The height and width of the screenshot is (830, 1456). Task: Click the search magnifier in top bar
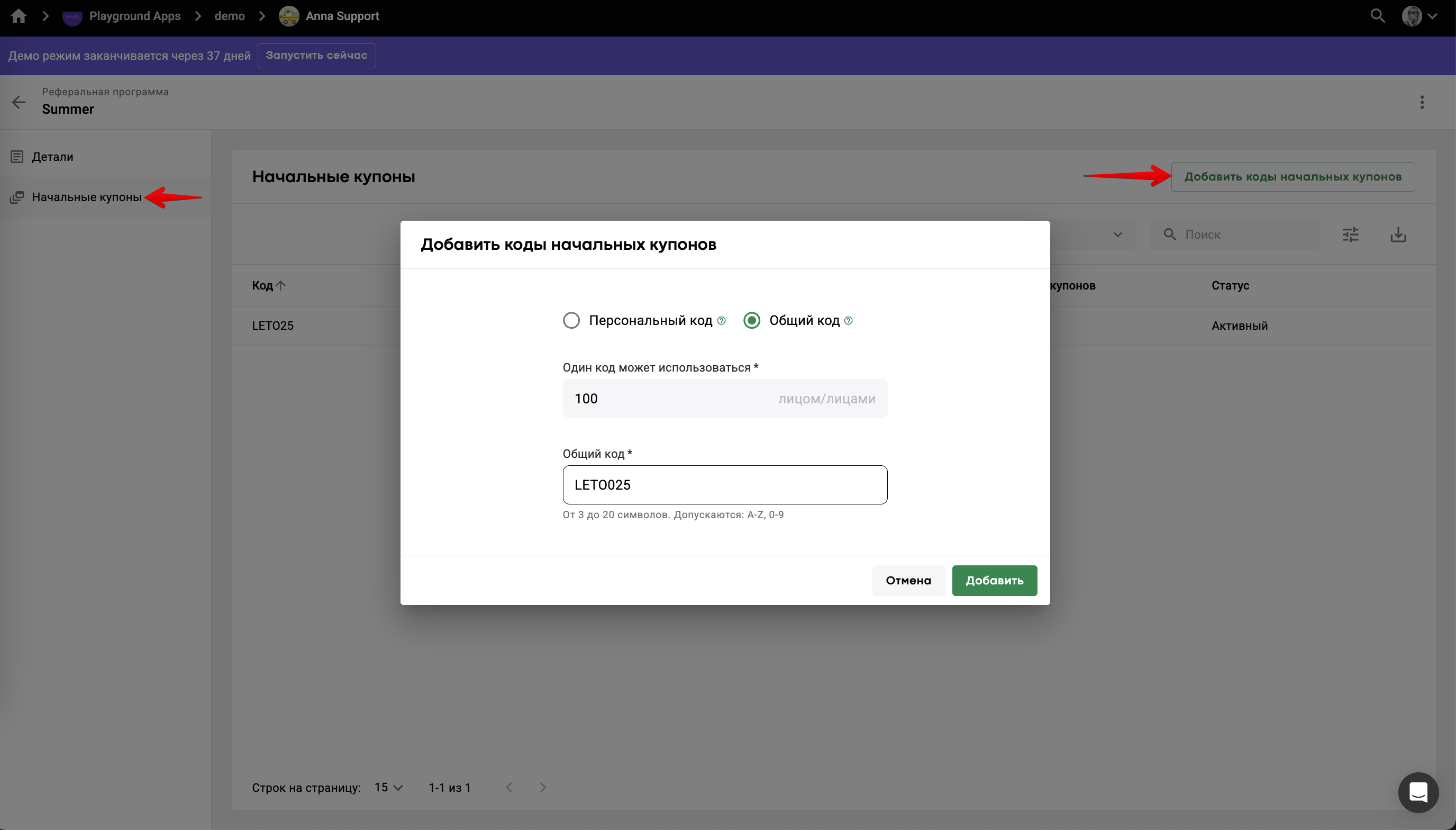click(x=1377, y=16)
